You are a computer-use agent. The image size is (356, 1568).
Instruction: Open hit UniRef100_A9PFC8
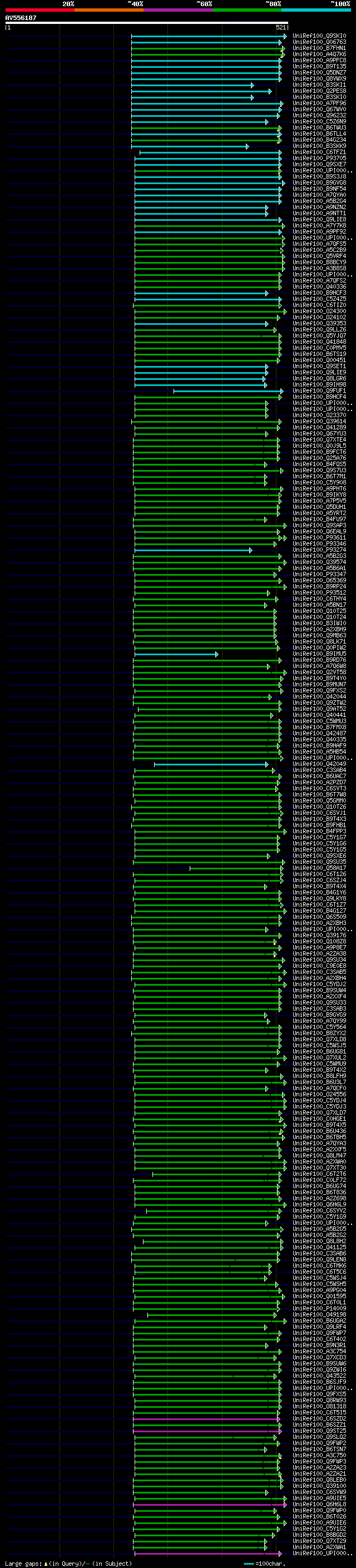319,60
